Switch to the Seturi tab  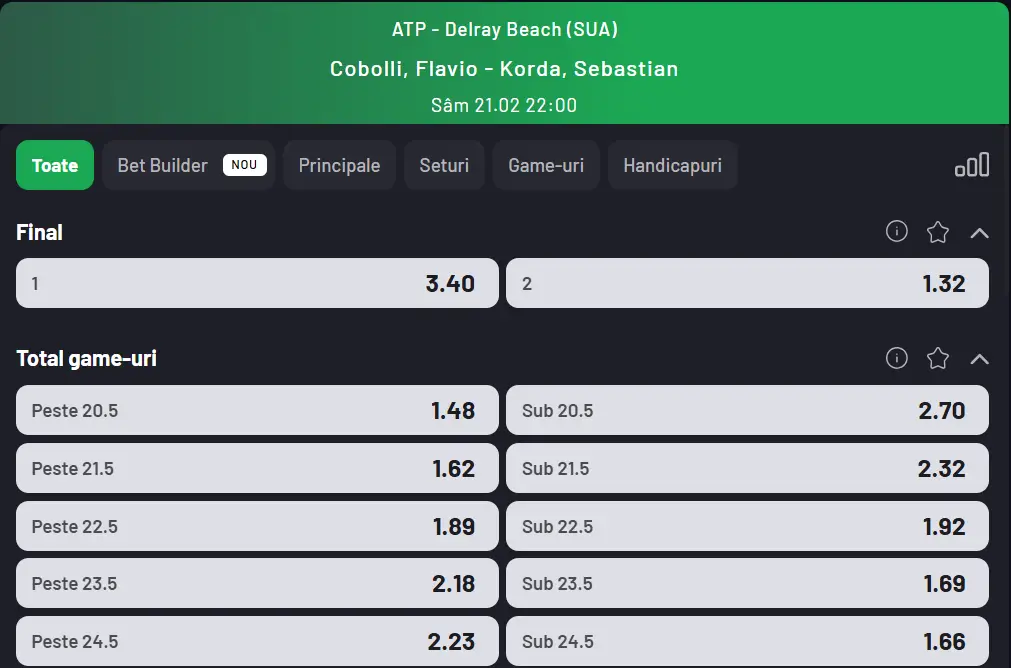pos(444,164)
